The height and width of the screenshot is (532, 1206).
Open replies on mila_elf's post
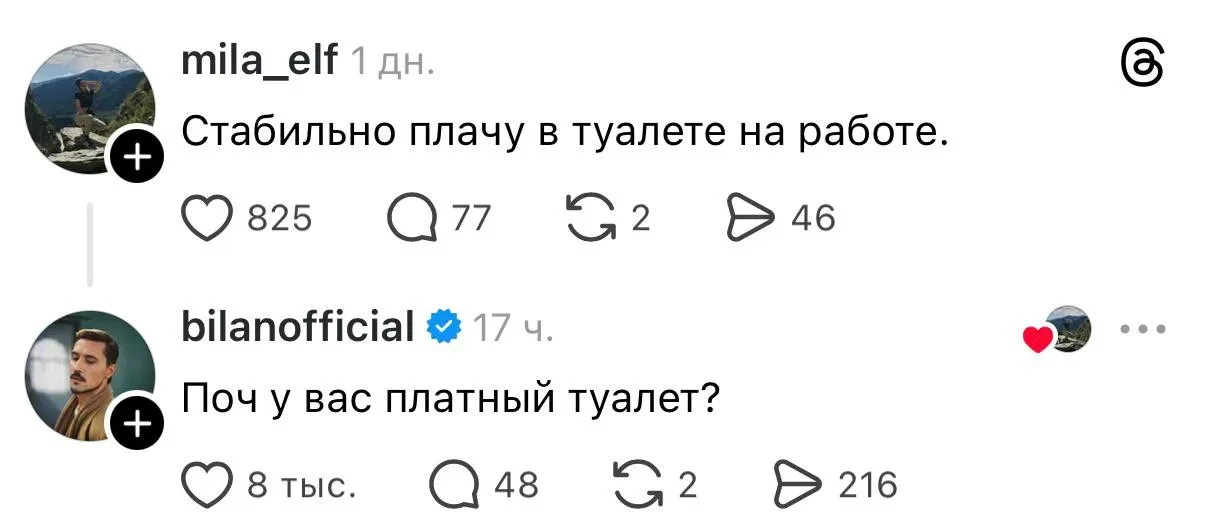tap(412, 217)
